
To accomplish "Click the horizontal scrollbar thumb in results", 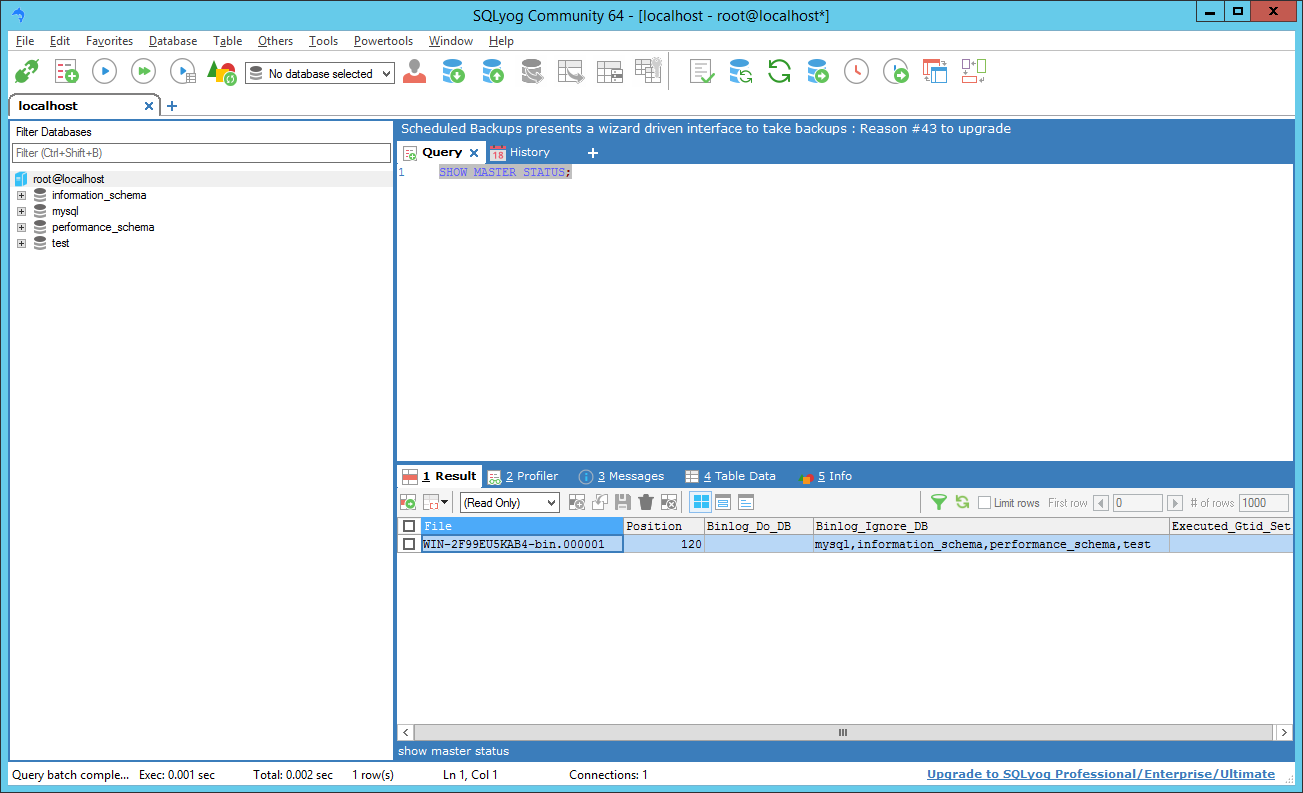I will pyautogui.click(x=843, y=733).
